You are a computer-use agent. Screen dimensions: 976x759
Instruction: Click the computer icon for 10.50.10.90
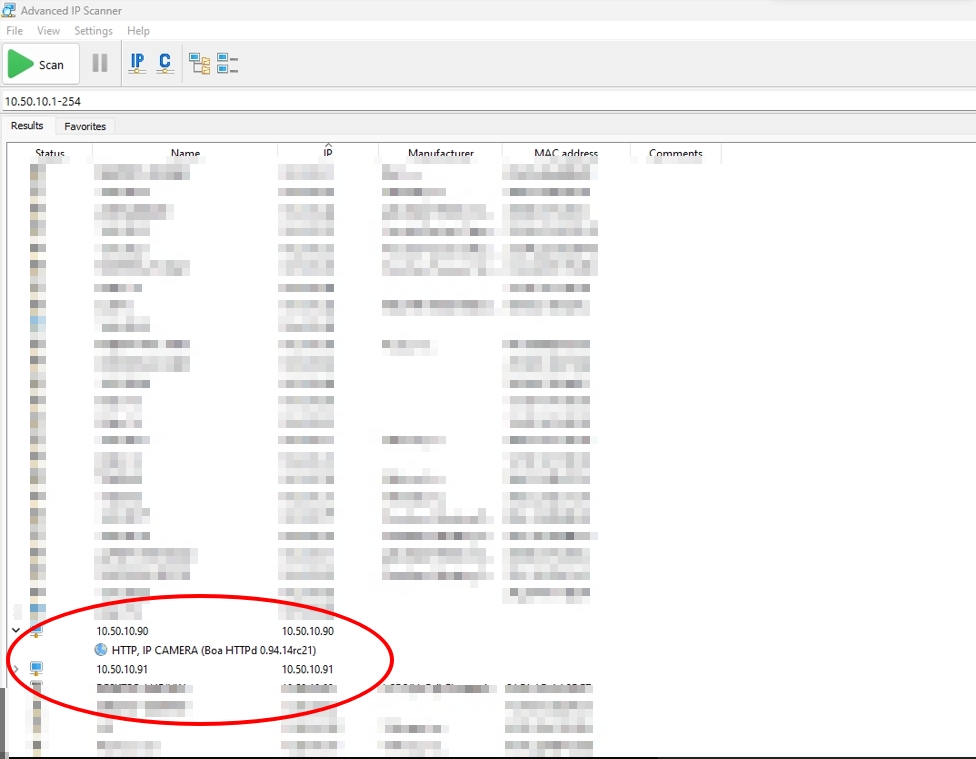[37, 631]
